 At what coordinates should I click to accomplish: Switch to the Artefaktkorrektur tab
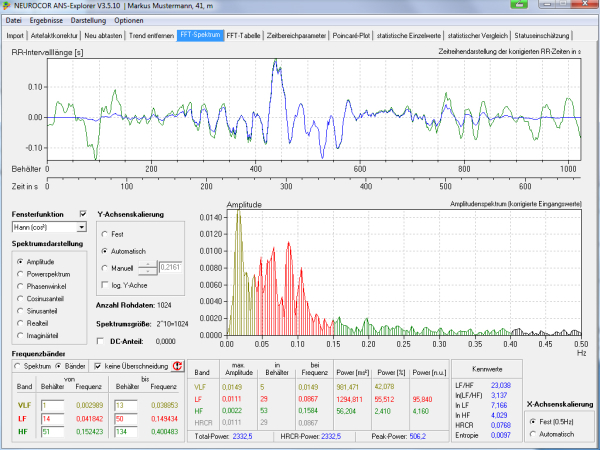(x=54, y=36)
